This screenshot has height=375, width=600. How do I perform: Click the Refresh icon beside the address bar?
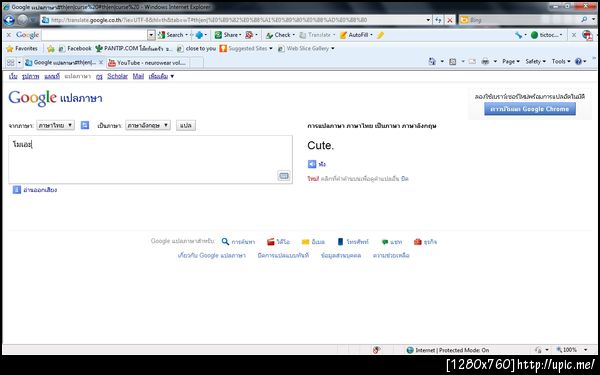pyautogui.click(x=439, y=20)
